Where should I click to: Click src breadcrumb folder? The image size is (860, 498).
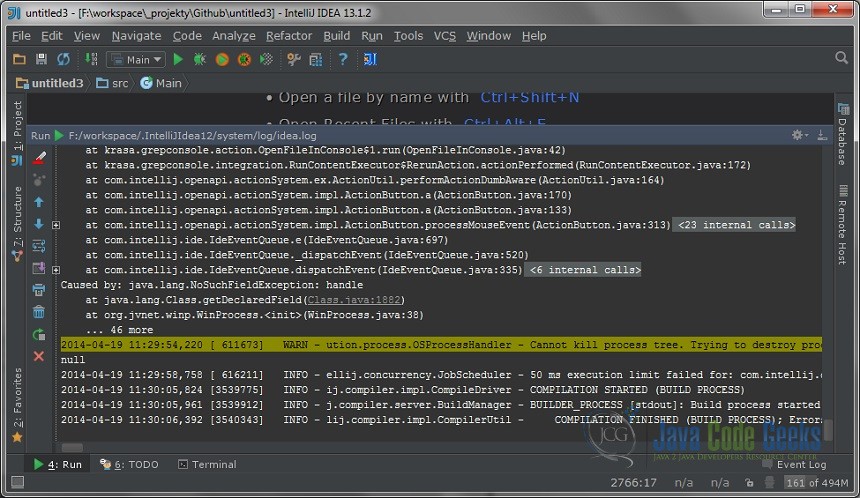coord(112,83)
